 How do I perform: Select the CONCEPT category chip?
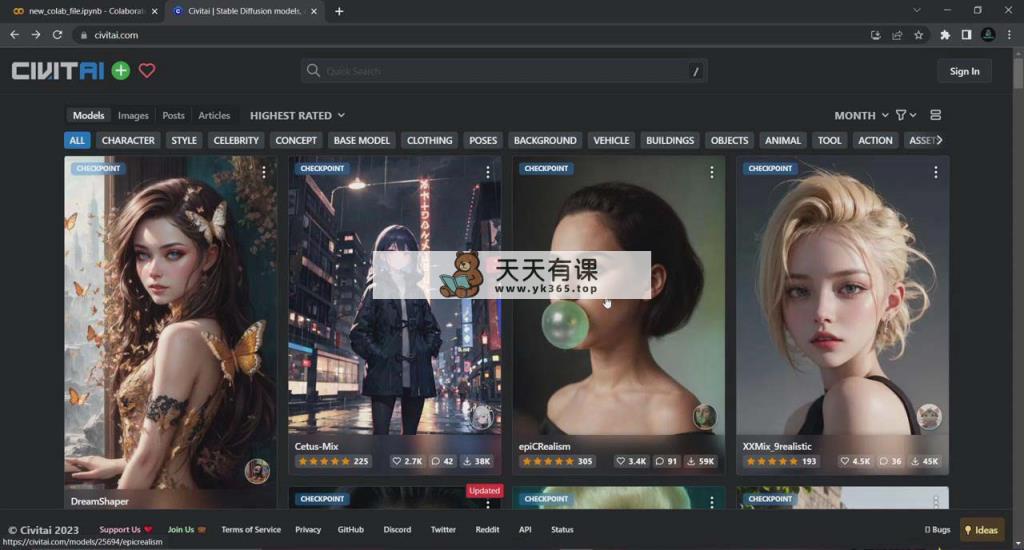(296, 140)
